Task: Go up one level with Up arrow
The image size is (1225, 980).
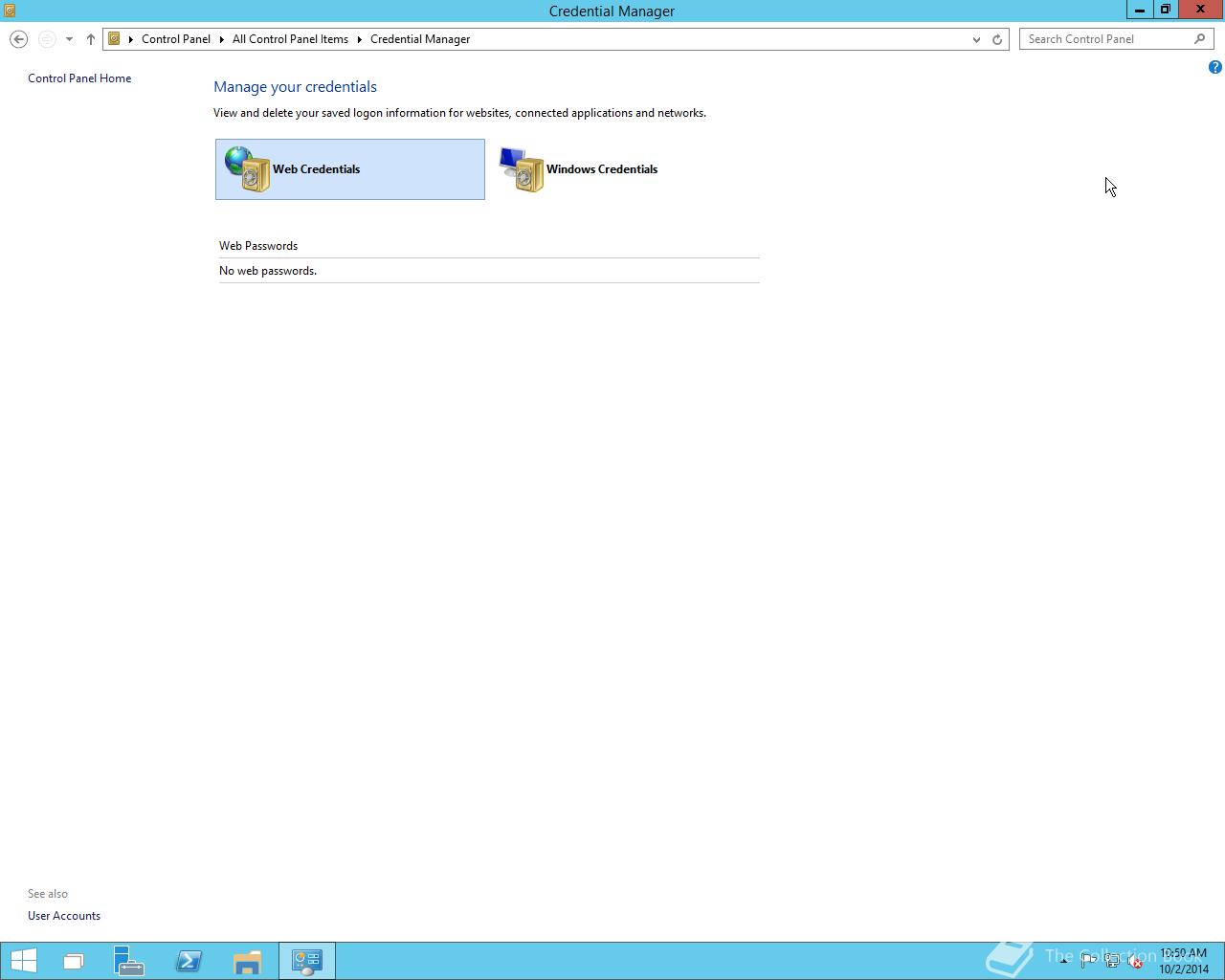Action: (91, 39)
